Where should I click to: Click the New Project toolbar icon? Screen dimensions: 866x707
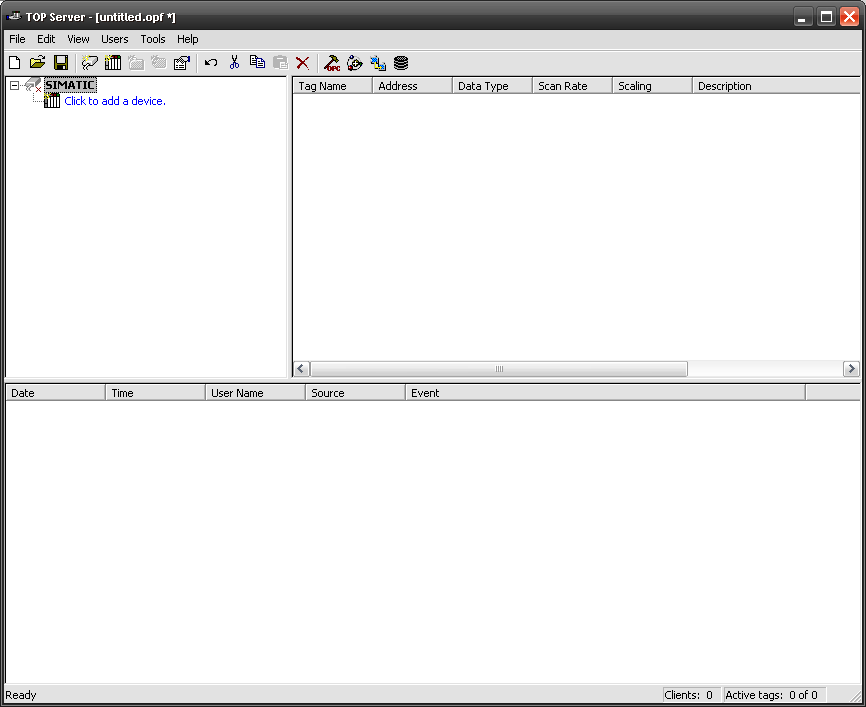[14, 63]
